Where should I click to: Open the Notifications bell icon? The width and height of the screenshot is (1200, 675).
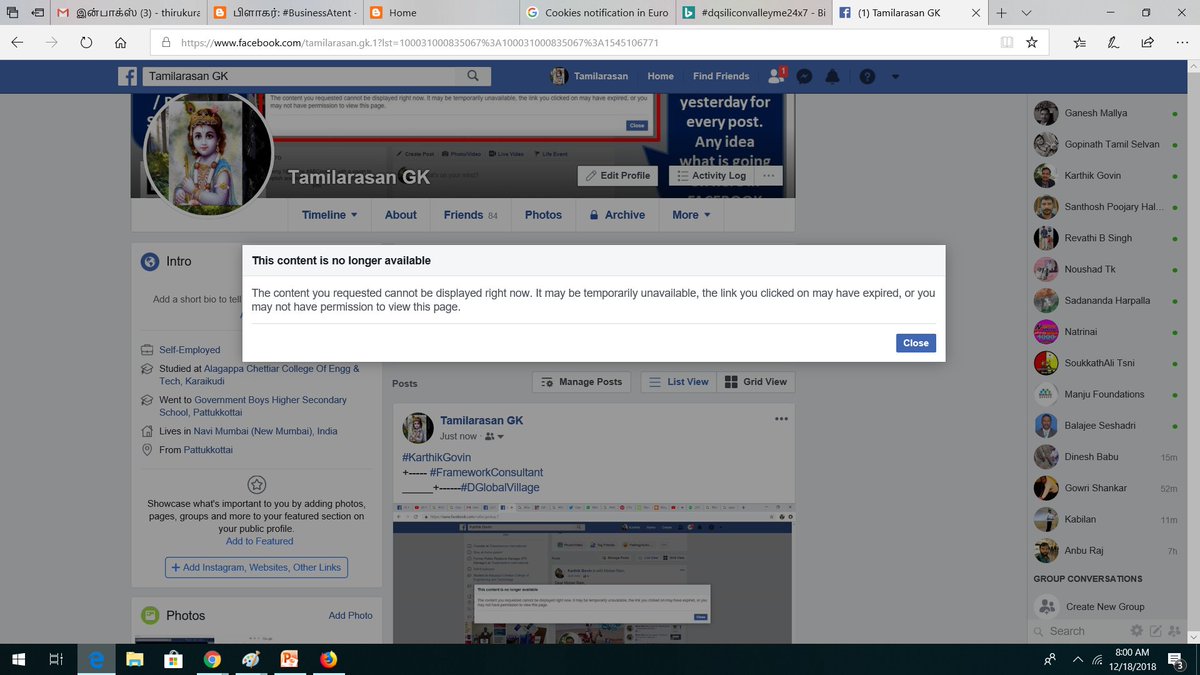(832, 76)
